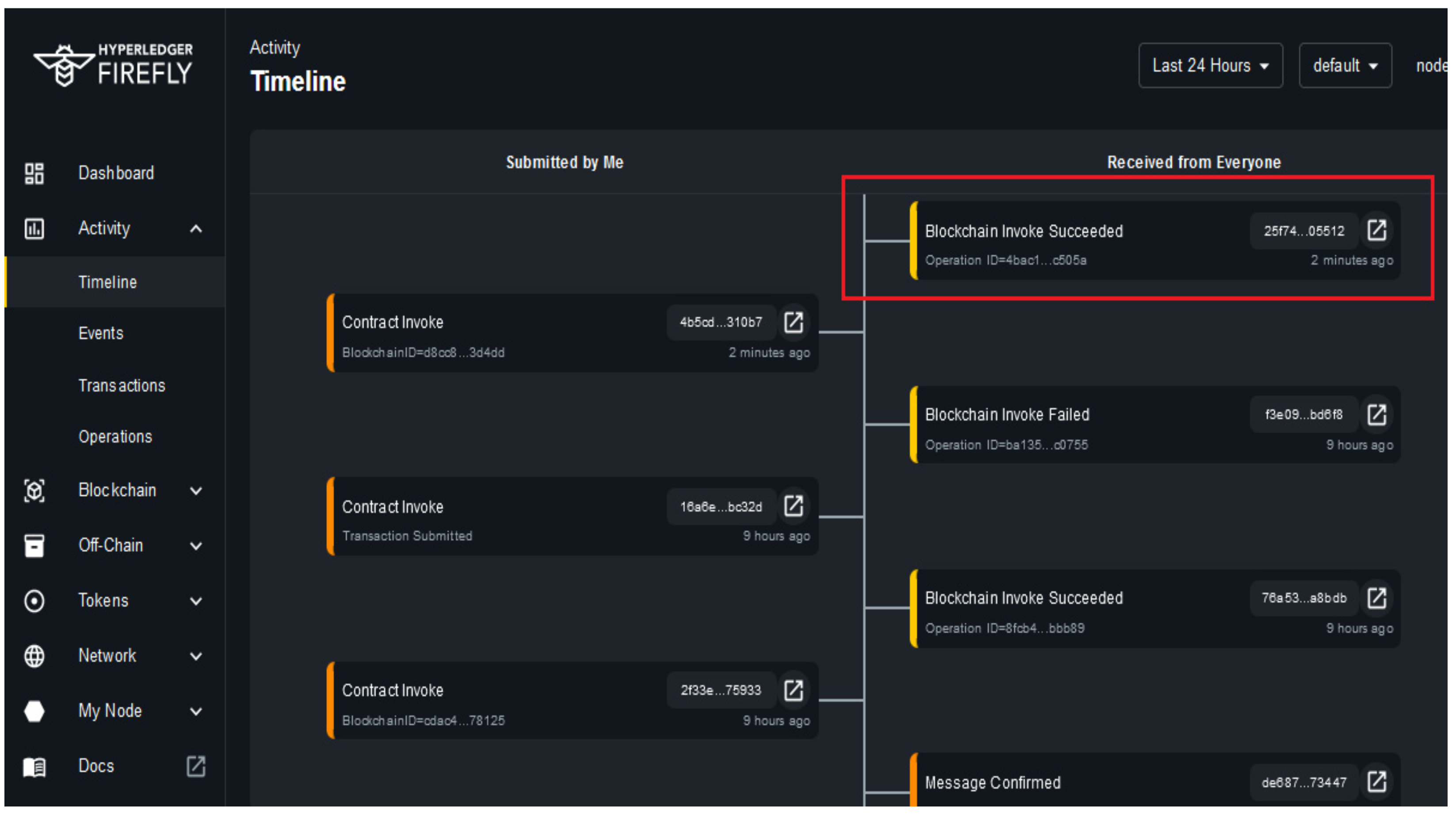1456x814 pixels.
Task: Open the Last 24 Hours time filter
Action: pos(1210,65)
